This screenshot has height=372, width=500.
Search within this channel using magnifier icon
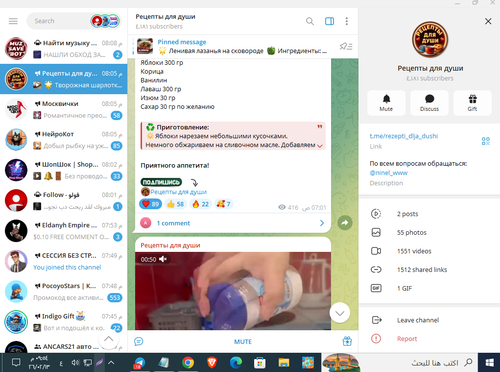[310, 21]
